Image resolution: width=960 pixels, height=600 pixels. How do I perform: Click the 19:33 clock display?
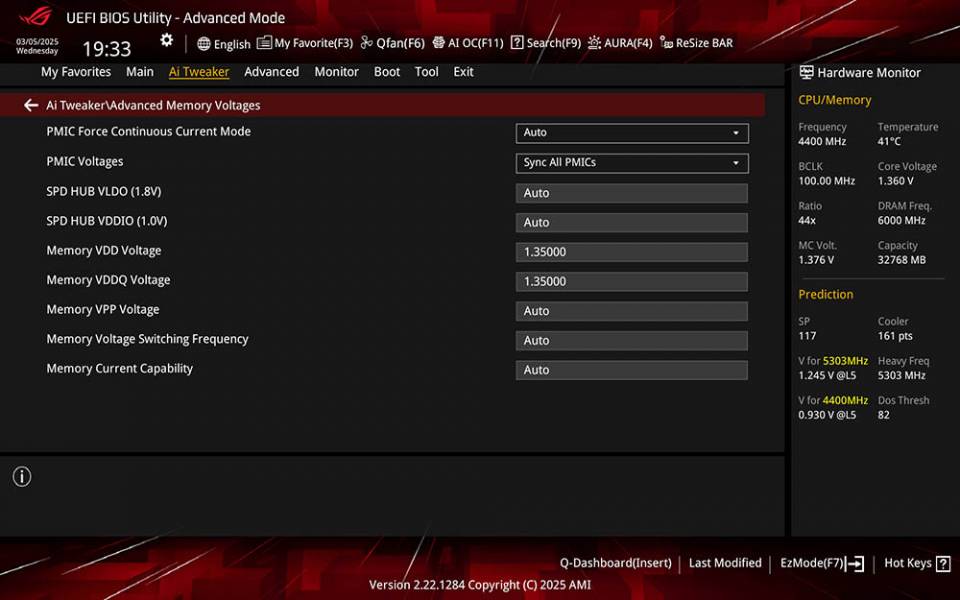click(x=107, y=49)
